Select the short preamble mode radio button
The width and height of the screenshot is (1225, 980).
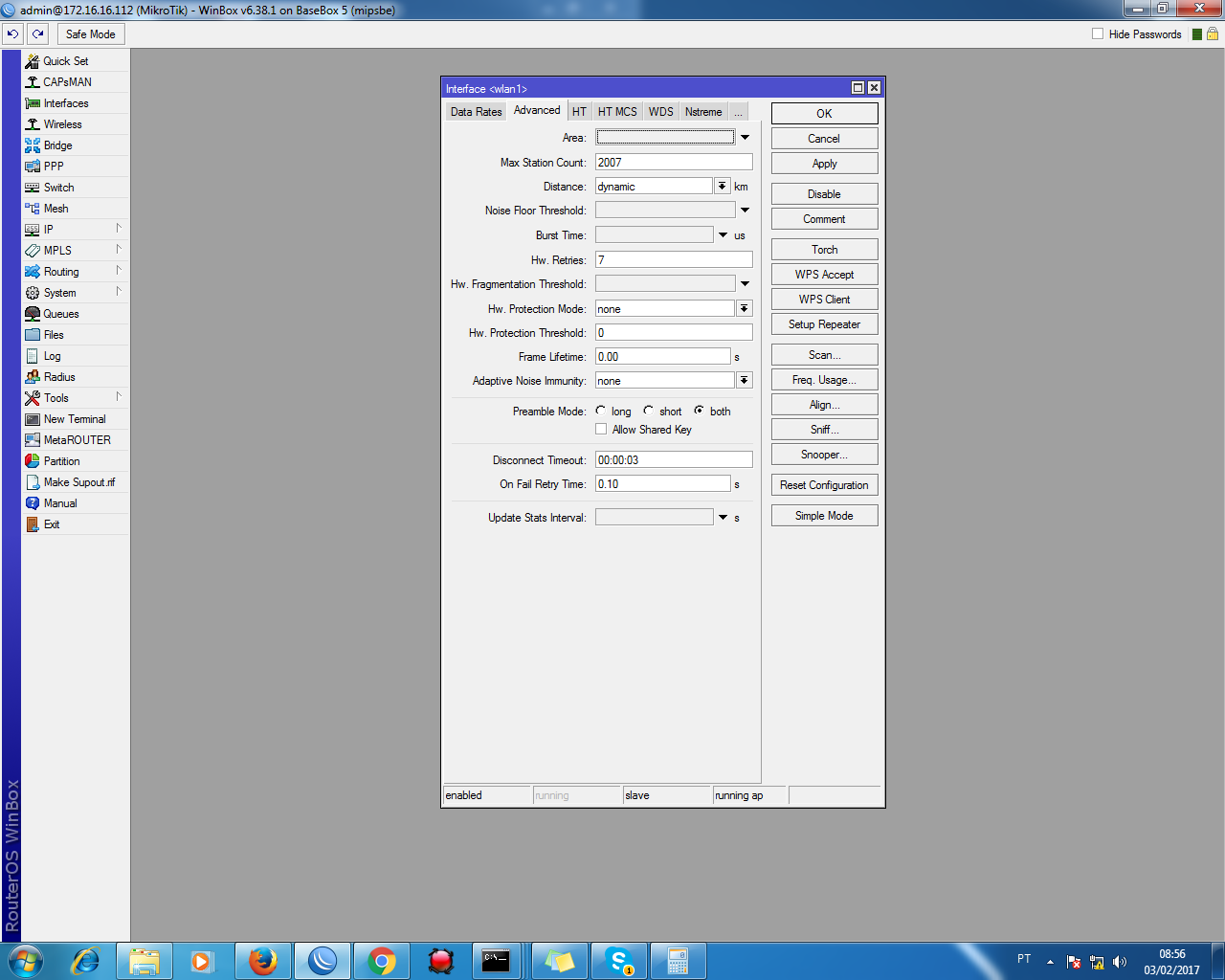point(649,411)
